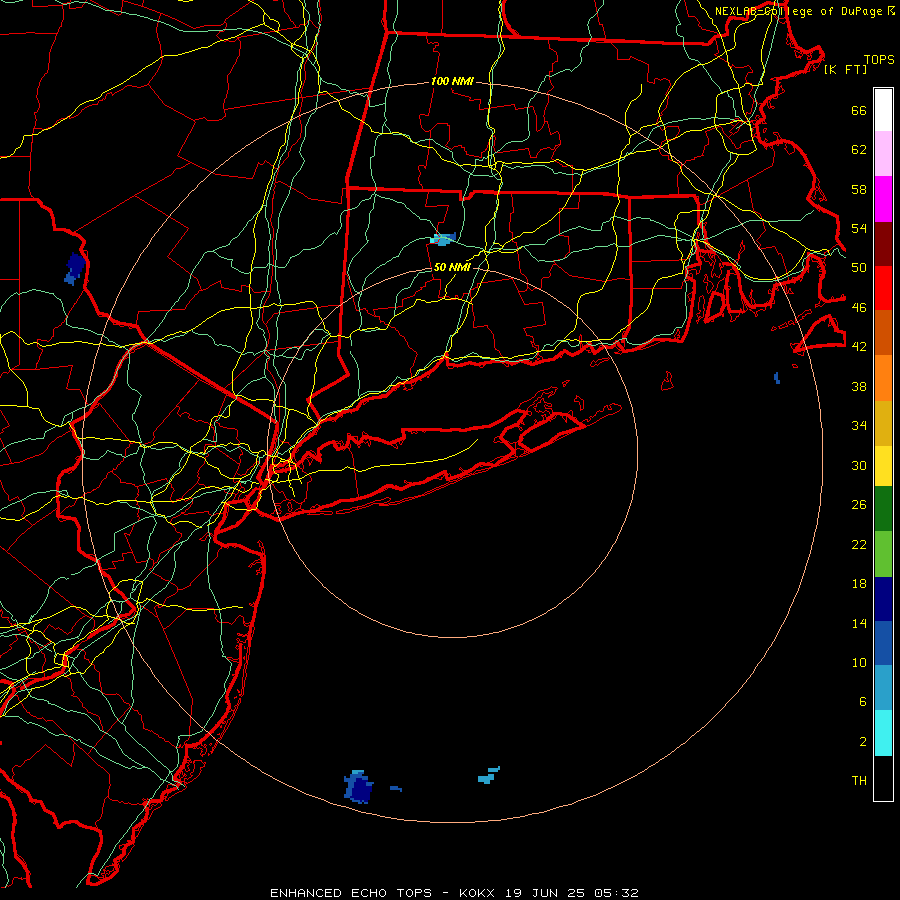The image size is (900, 900).
Task: Select the bright red legend color band
Action: pyautogui.click(x=883, y=288)
